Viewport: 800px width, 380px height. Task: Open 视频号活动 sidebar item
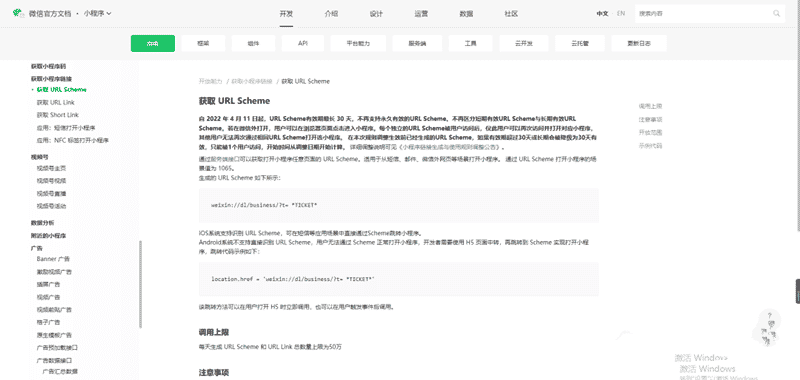51,206
